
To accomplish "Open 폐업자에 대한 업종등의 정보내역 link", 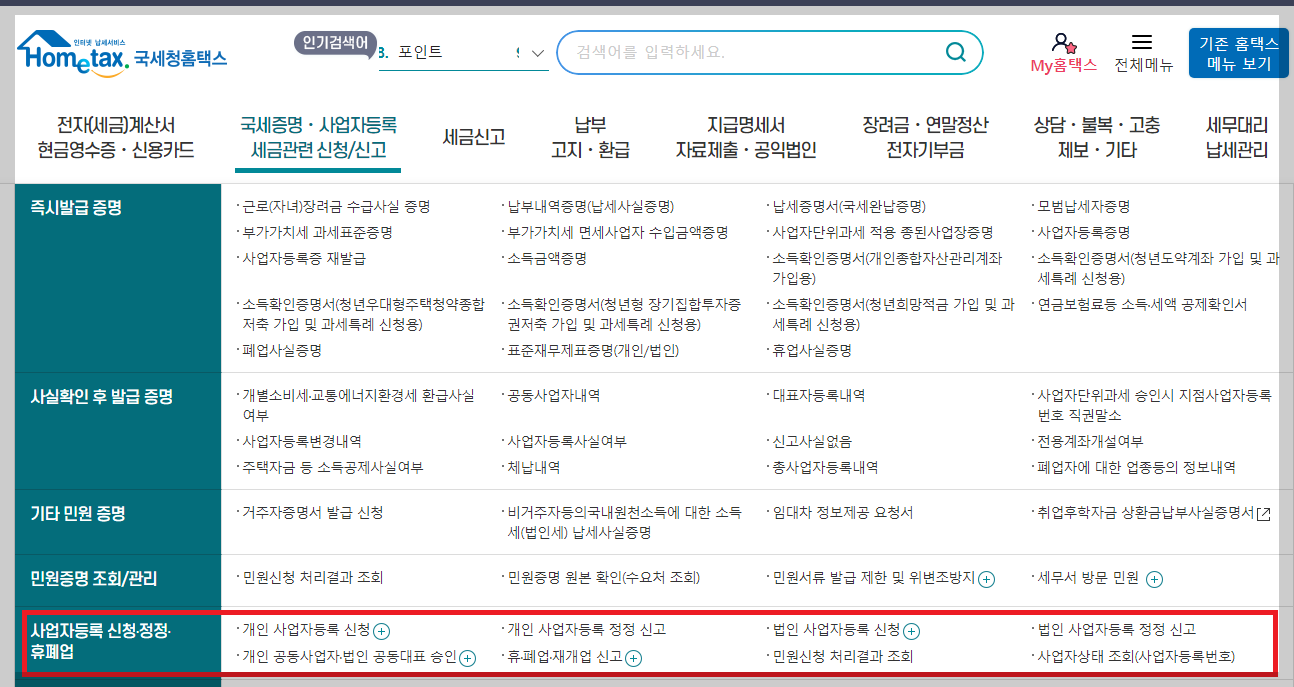I will tap(1136, 467).
